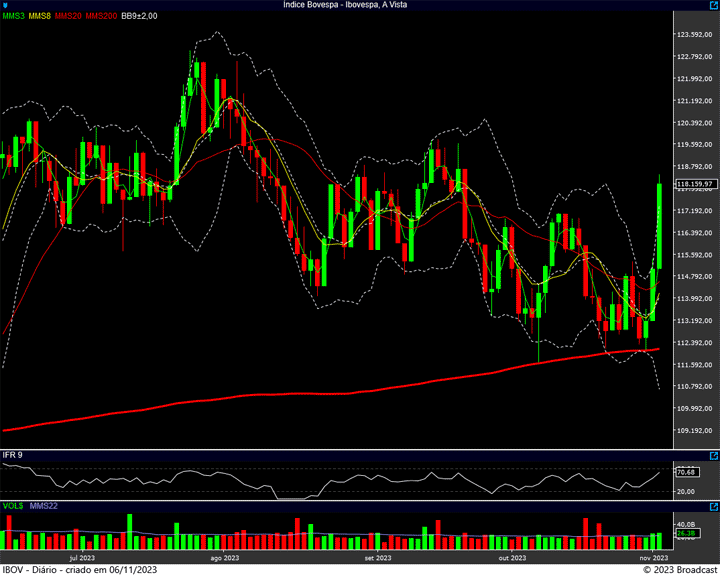Click the out 2023 date axis label

click(512, 557)
